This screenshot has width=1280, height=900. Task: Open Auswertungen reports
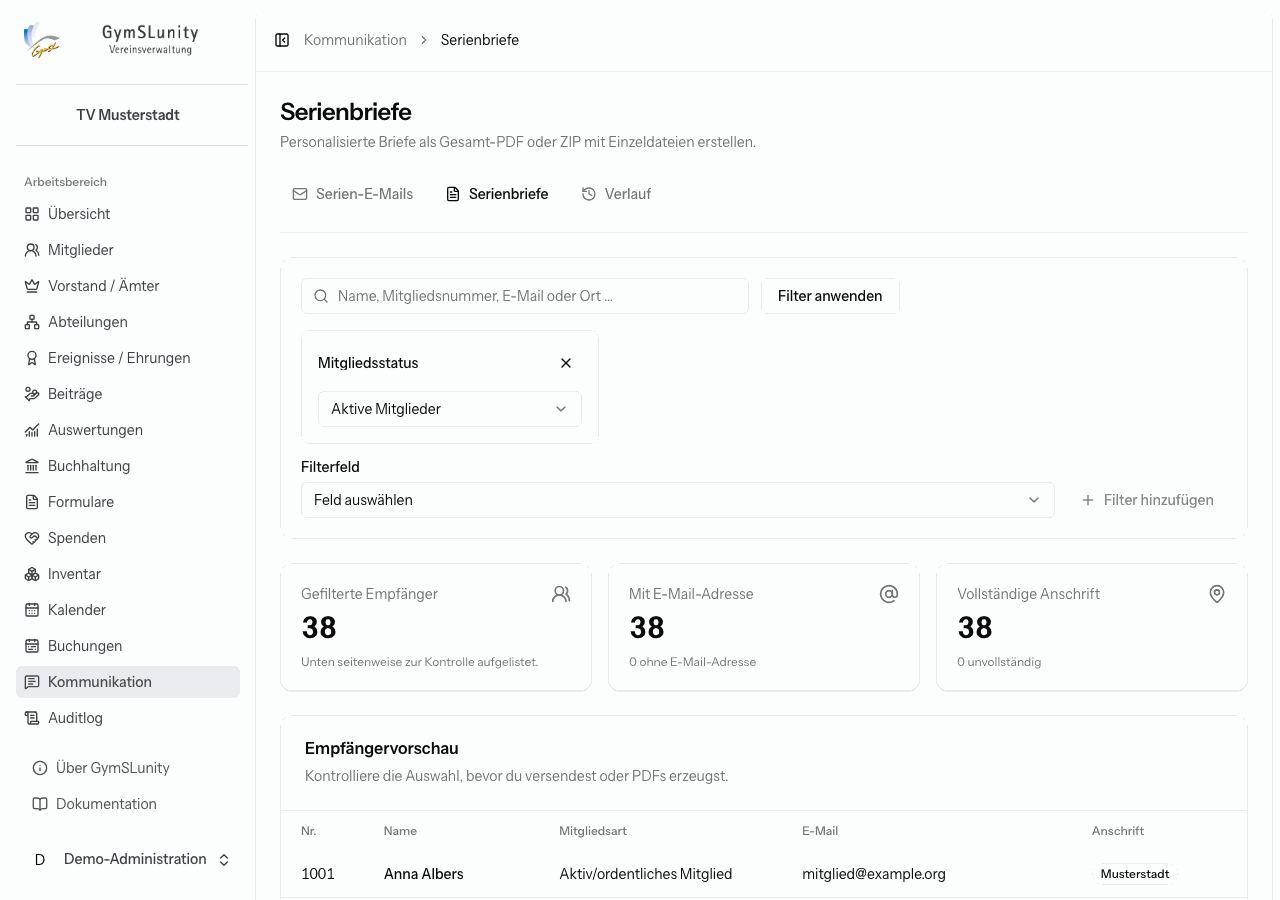click(128, 430)
